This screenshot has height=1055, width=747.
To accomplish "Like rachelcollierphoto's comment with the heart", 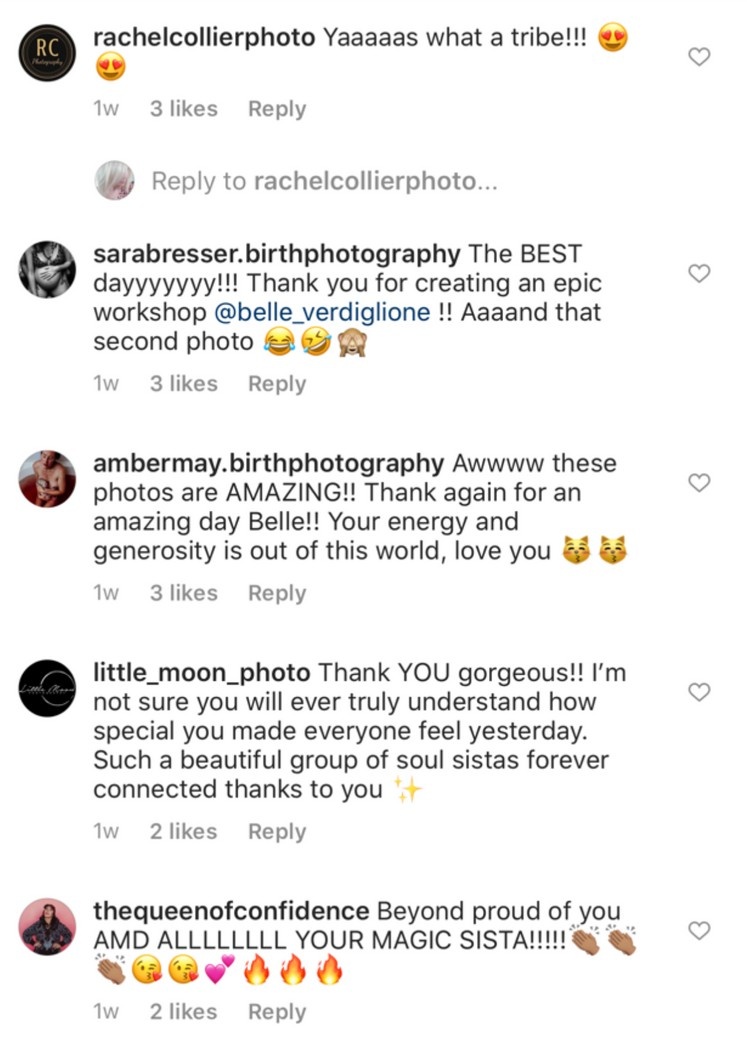I will (x=700, y=57).
